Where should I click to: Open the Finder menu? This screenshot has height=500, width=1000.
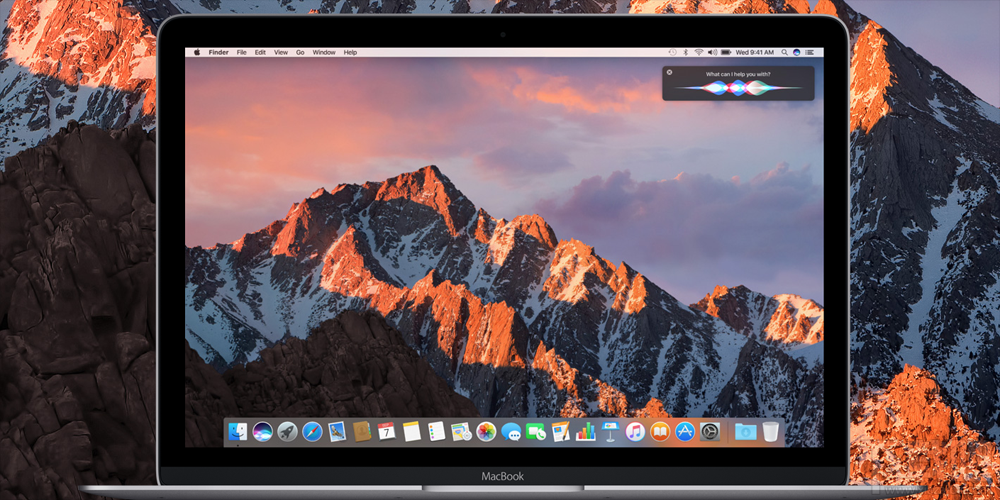(x=219, y=52)
